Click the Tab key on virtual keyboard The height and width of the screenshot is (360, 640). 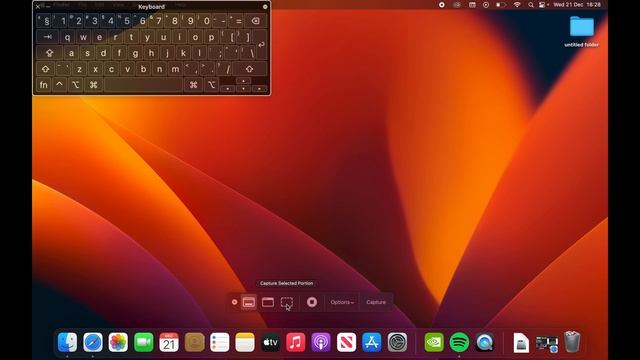(47, 37)
